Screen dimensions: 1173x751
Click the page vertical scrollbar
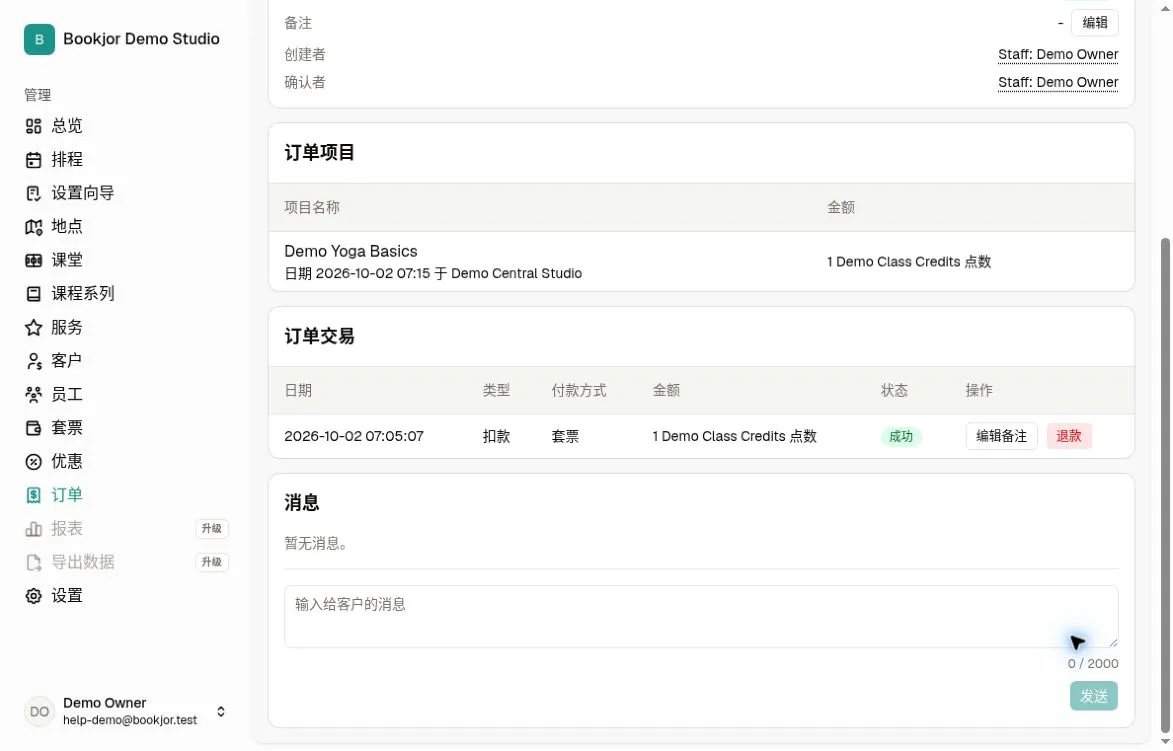tap(1165, 486)
